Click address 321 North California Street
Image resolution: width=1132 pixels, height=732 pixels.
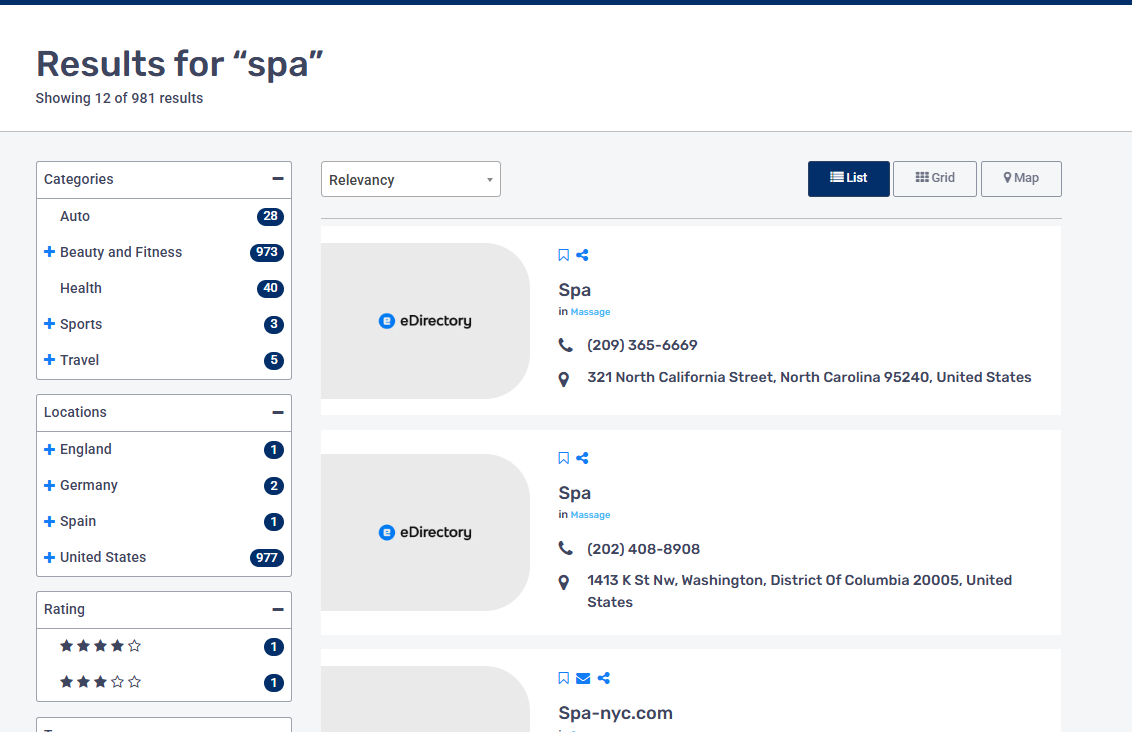coord(809,377)
